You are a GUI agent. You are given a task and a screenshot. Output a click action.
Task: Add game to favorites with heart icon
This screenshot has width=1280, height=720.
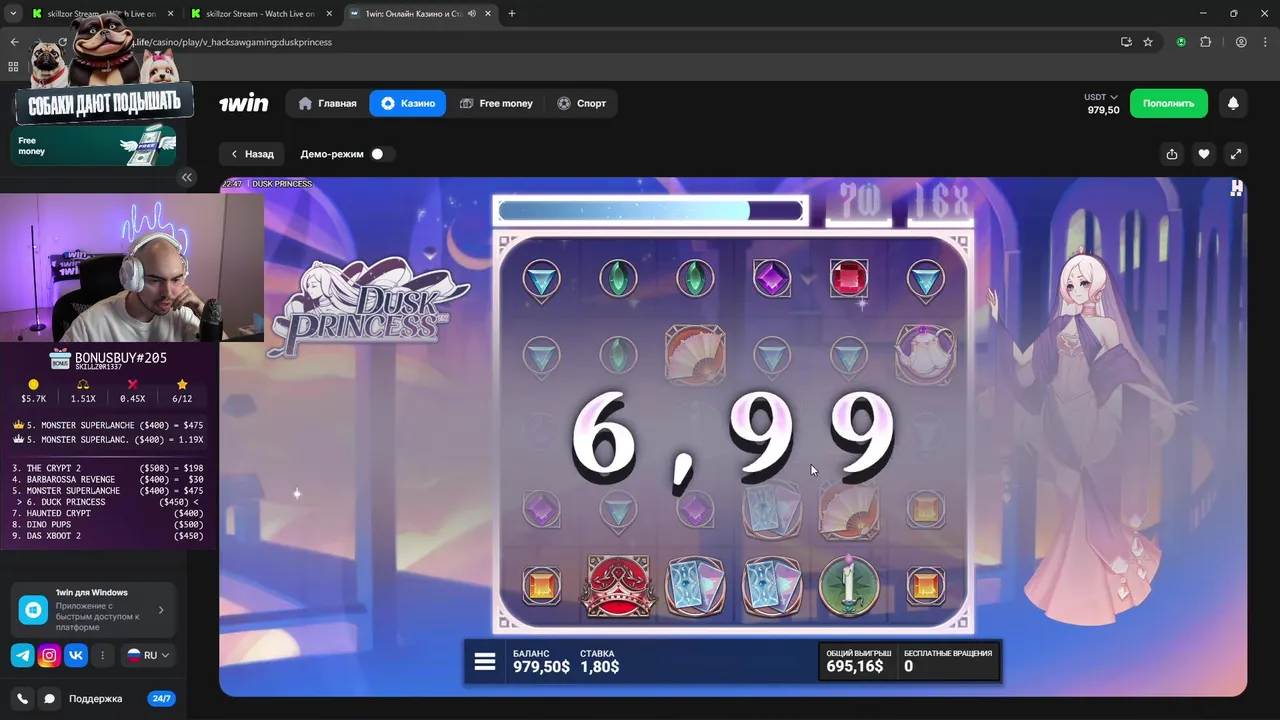pyautogui.click(x=1204, y=154)
